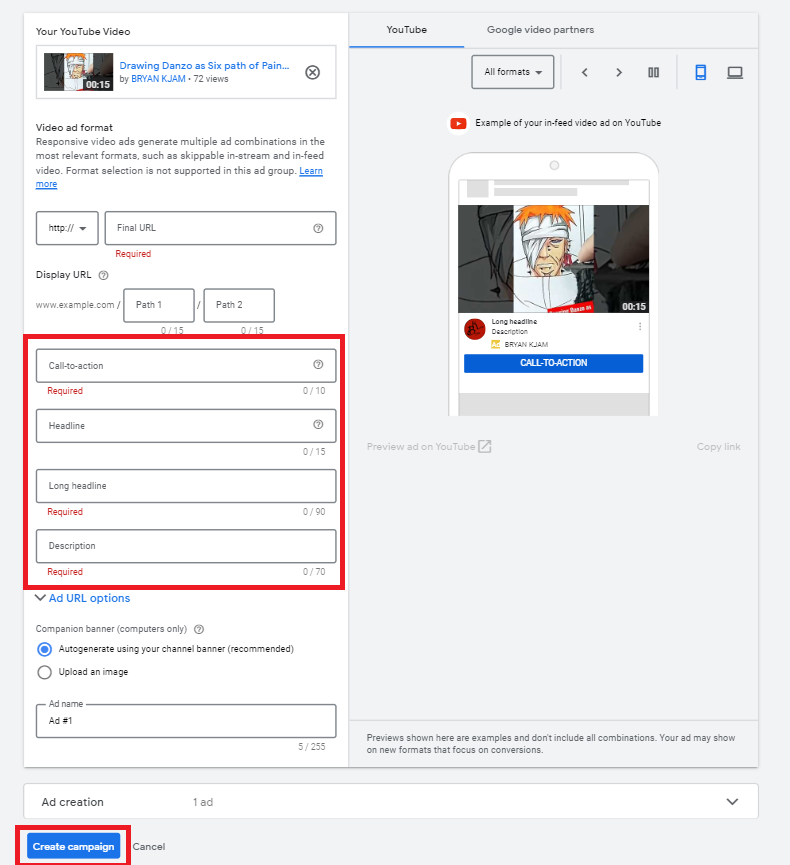Click into the Final URL field
The height and width of the screenshot is (865, 790).
pos(220,228)
